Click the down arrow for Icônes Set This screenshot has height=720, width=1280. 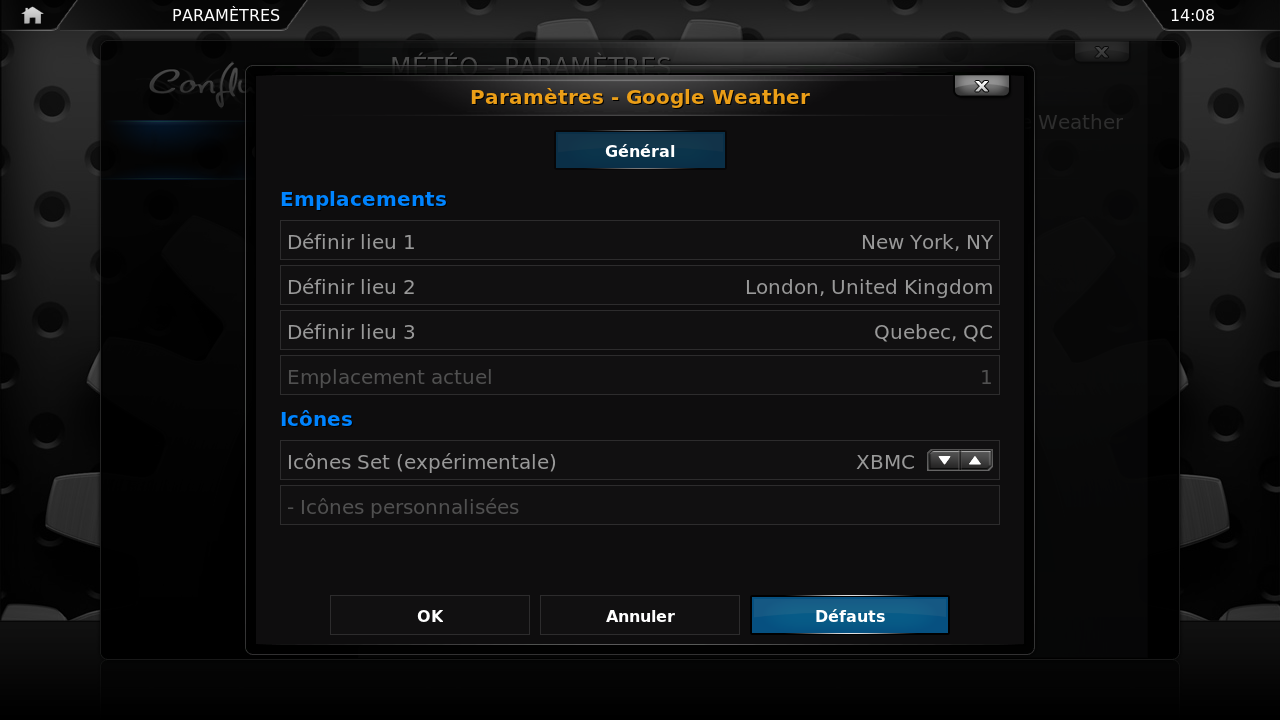944,460
